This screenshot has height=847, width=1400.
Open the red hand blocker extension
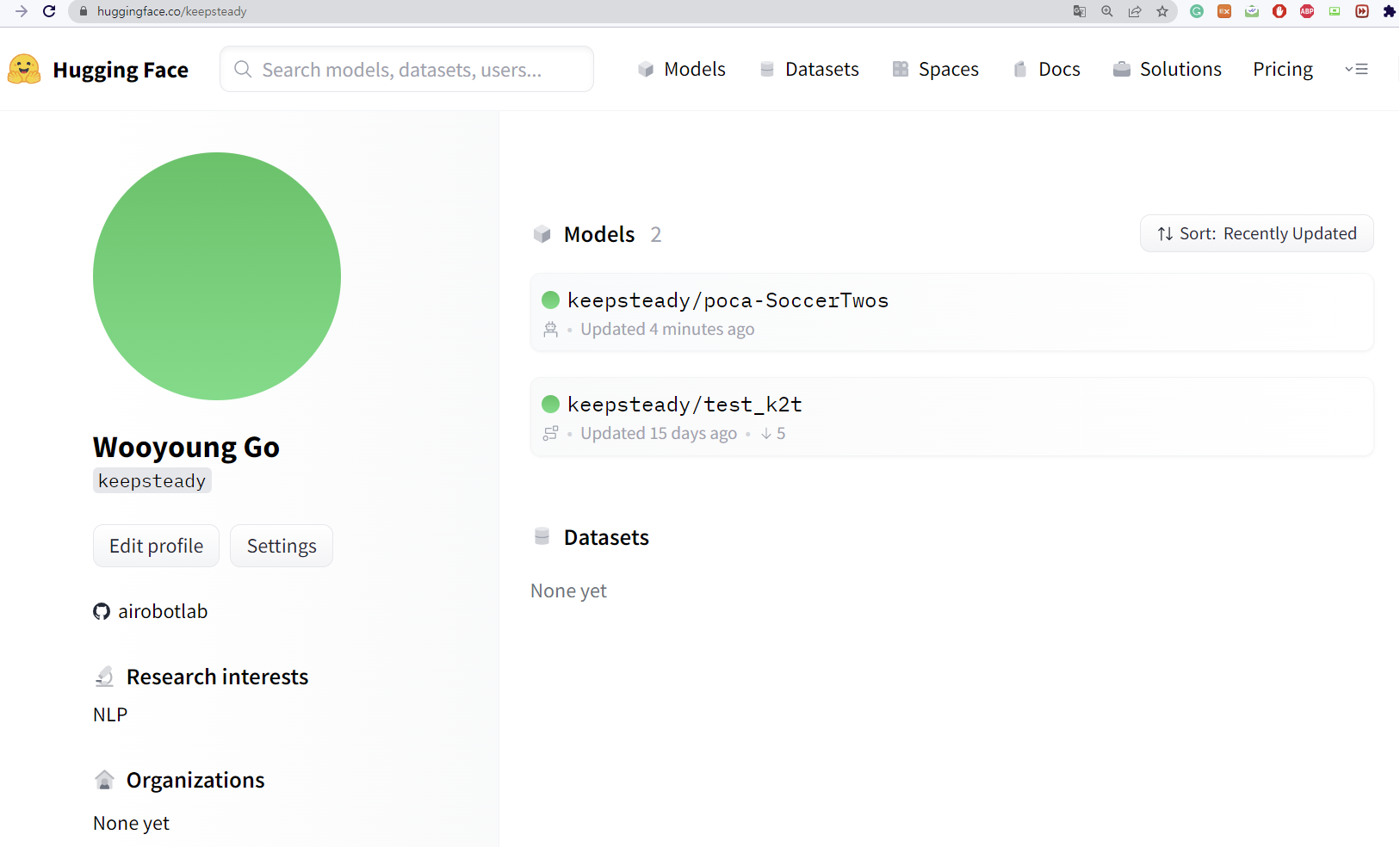[x=1279, y=11]
